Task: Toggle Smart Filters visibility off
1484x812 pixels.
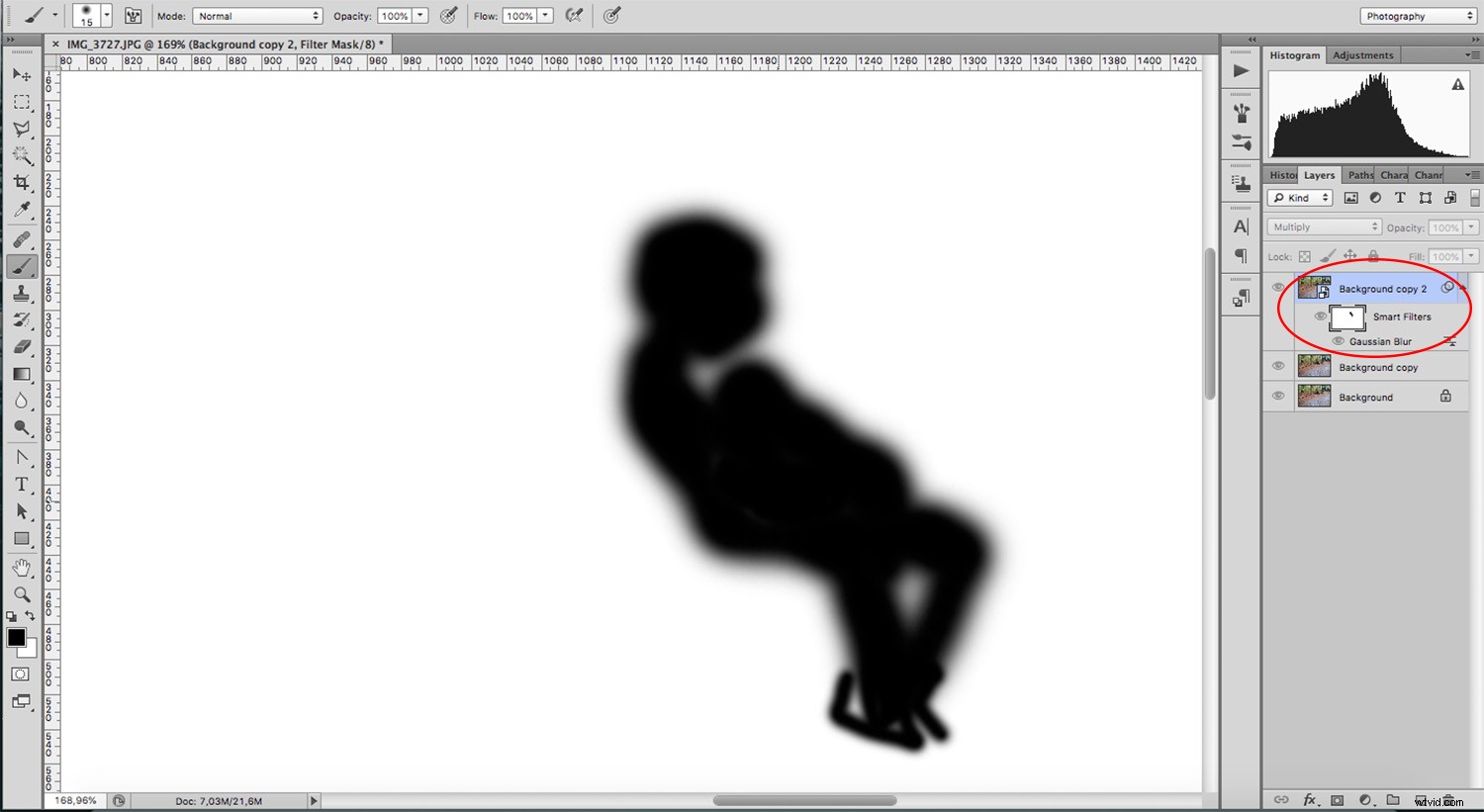Action: pyautogui.click(x=1320, y=316)
